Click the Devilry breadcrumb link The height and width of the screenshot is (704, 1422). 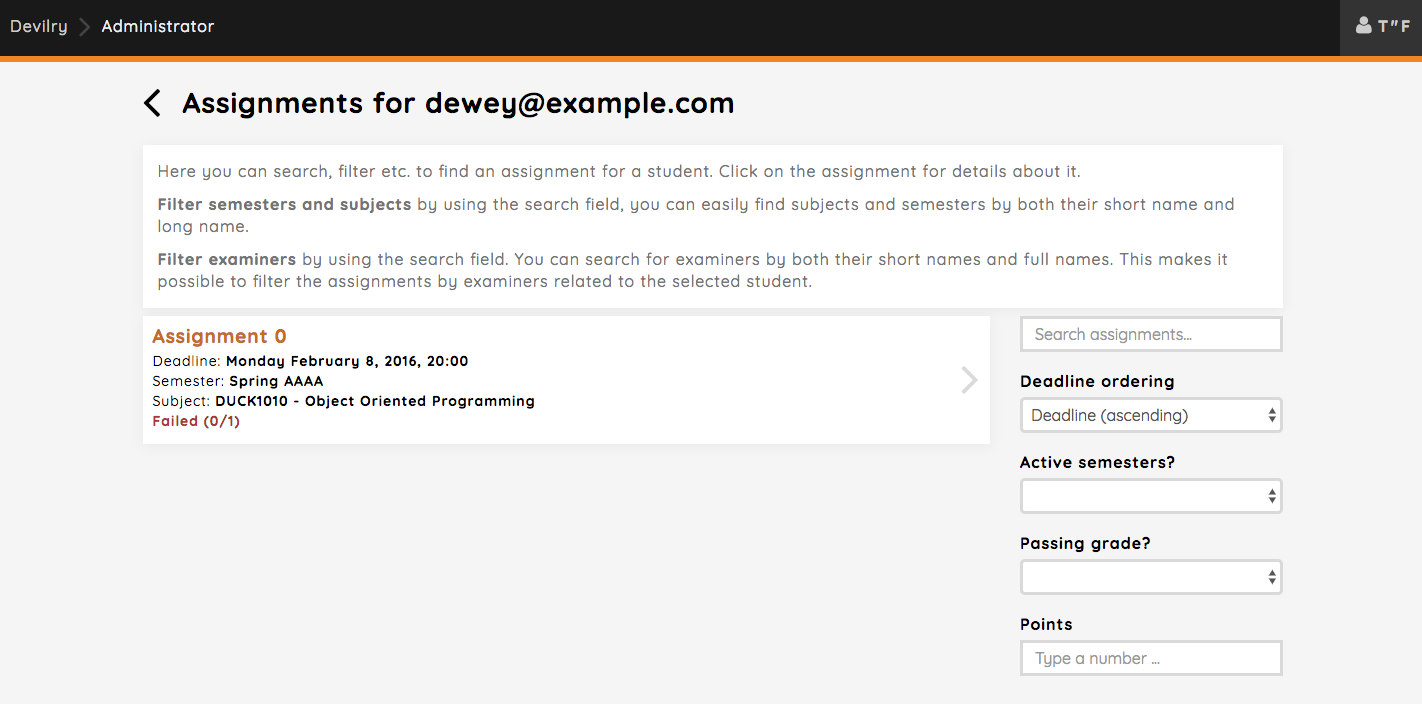(39, 27)
